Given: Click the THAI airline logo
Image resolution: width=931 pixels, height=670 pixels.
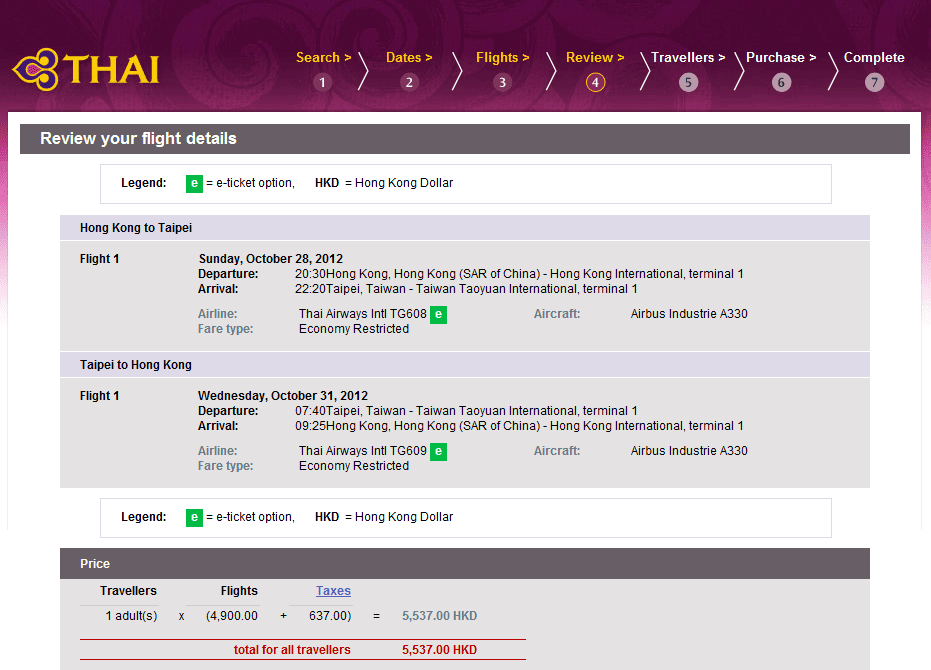Looking at the screenshot, I should tap(86, 70).
